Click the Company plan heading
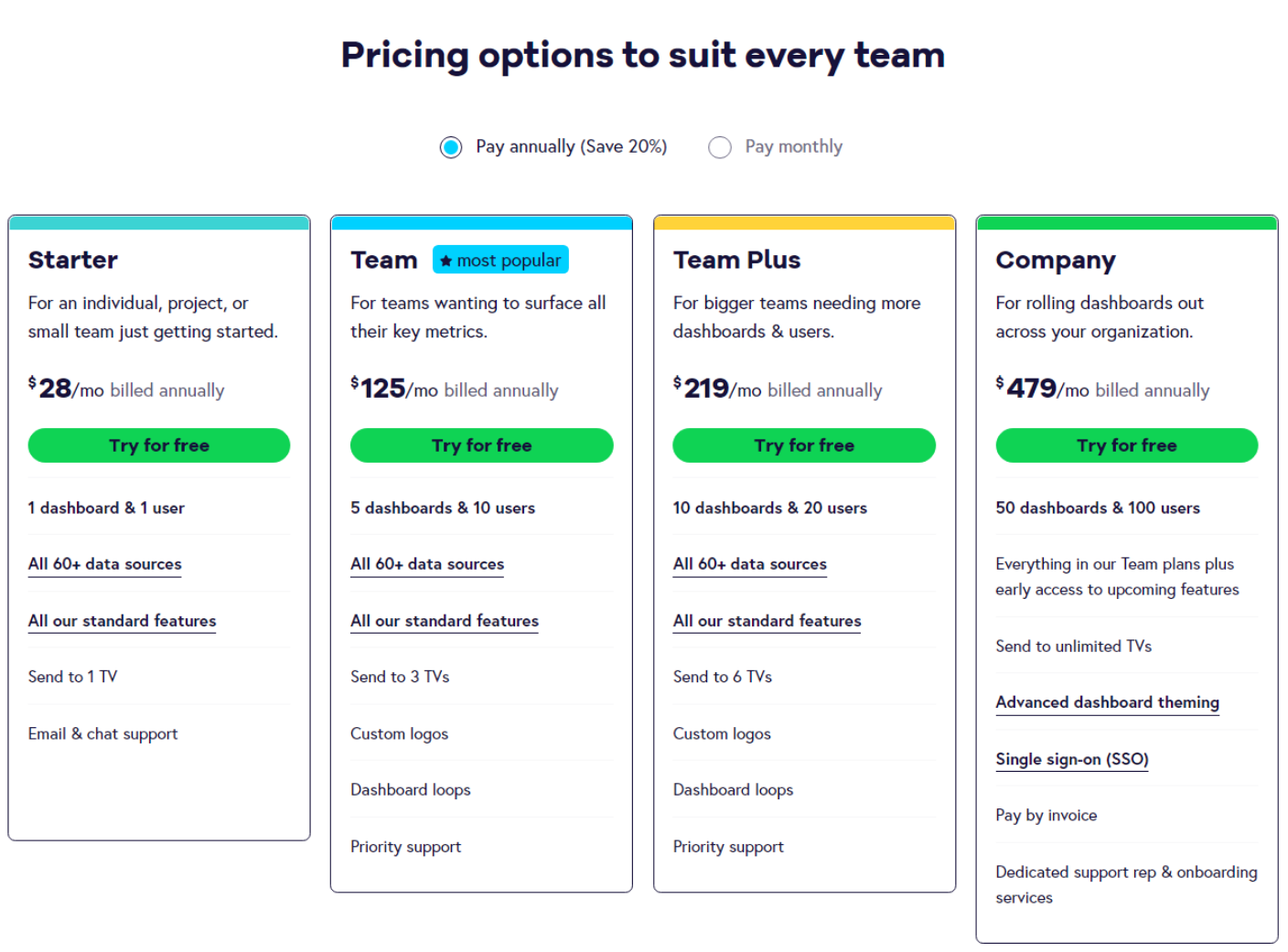The image size is (1288, 952). (x=1056, y=261)
